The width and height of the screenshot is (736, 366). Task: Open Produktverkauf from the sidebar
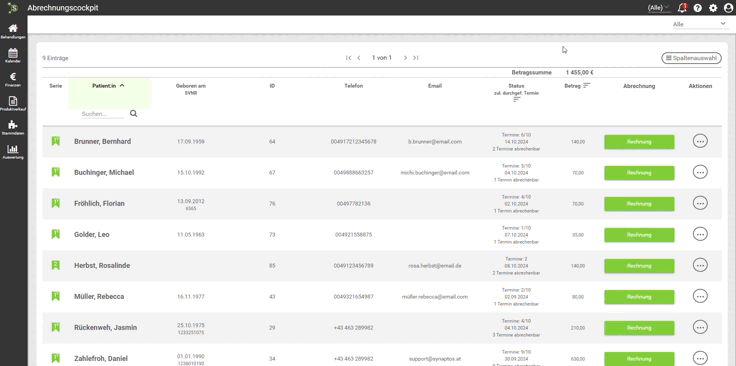(x=13, y=104)
